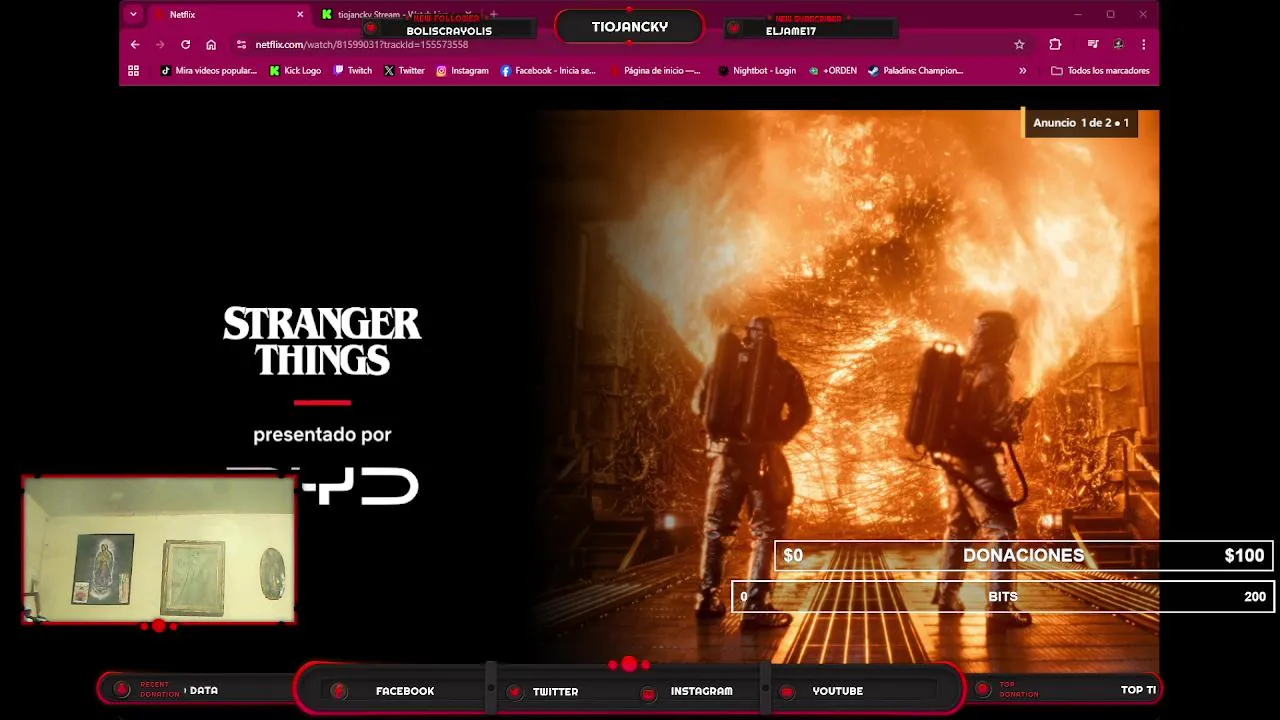Click the FACEBOOK overlay label
The width and height of the screenshot is (1280, 720).
click(405, 691)
